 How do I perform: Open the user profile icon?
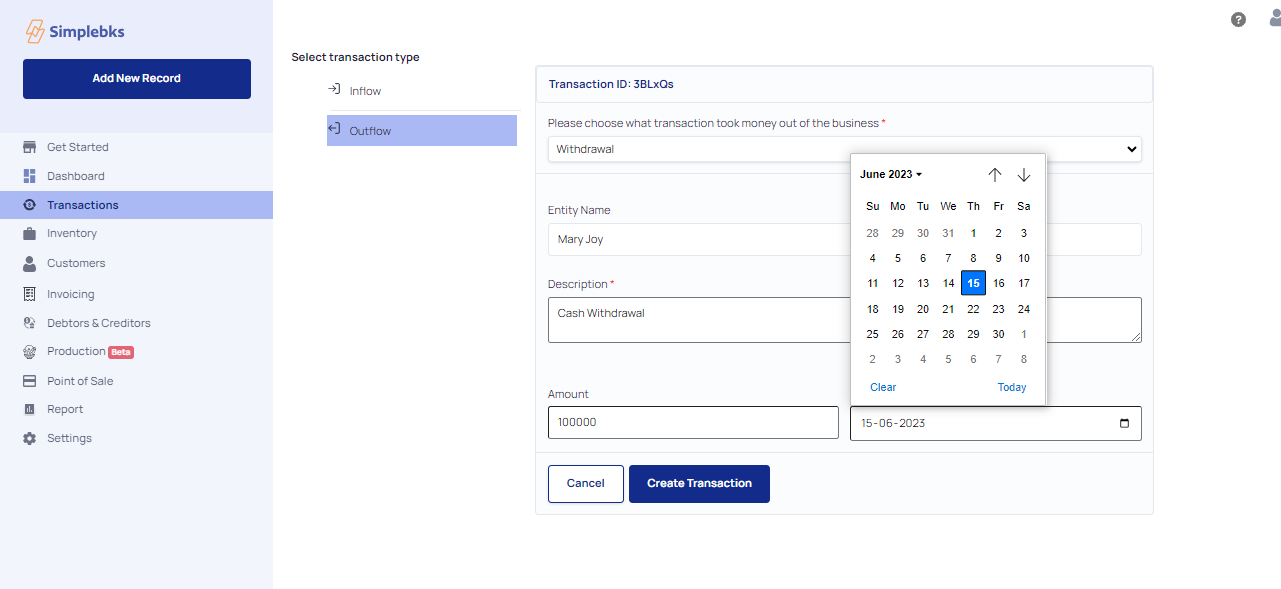[x=1274, y=18]
